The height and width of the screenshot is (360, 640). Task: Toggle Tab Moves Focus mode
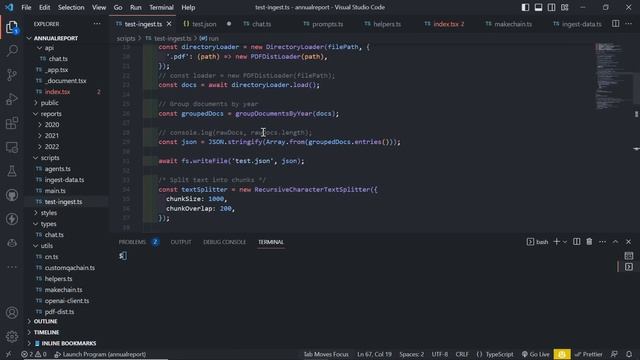[x=326, y=354]
